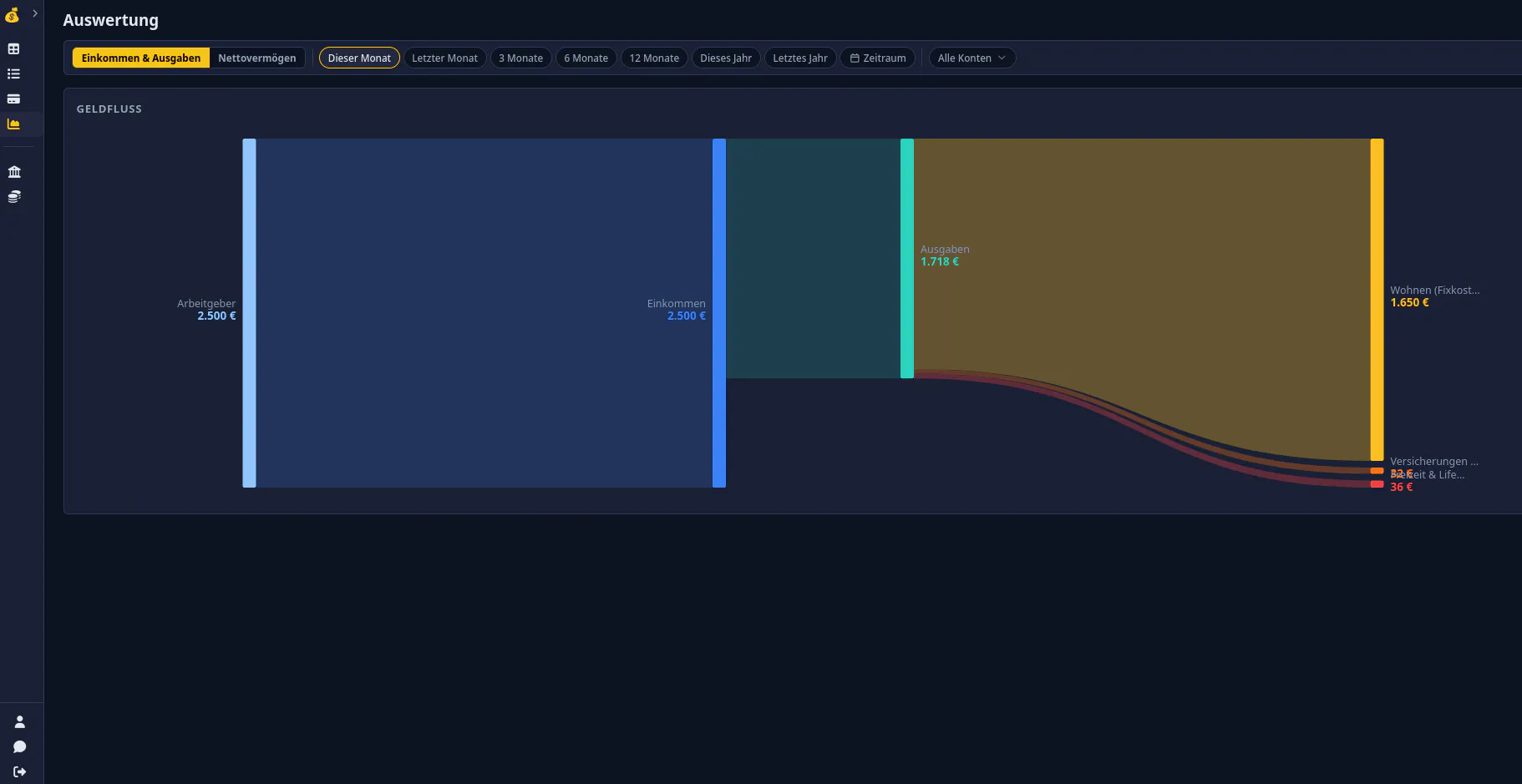1522x784 pixels.
Task: Select the 12 Monate range
Action: pyautogui.click(x=654, y=58)
